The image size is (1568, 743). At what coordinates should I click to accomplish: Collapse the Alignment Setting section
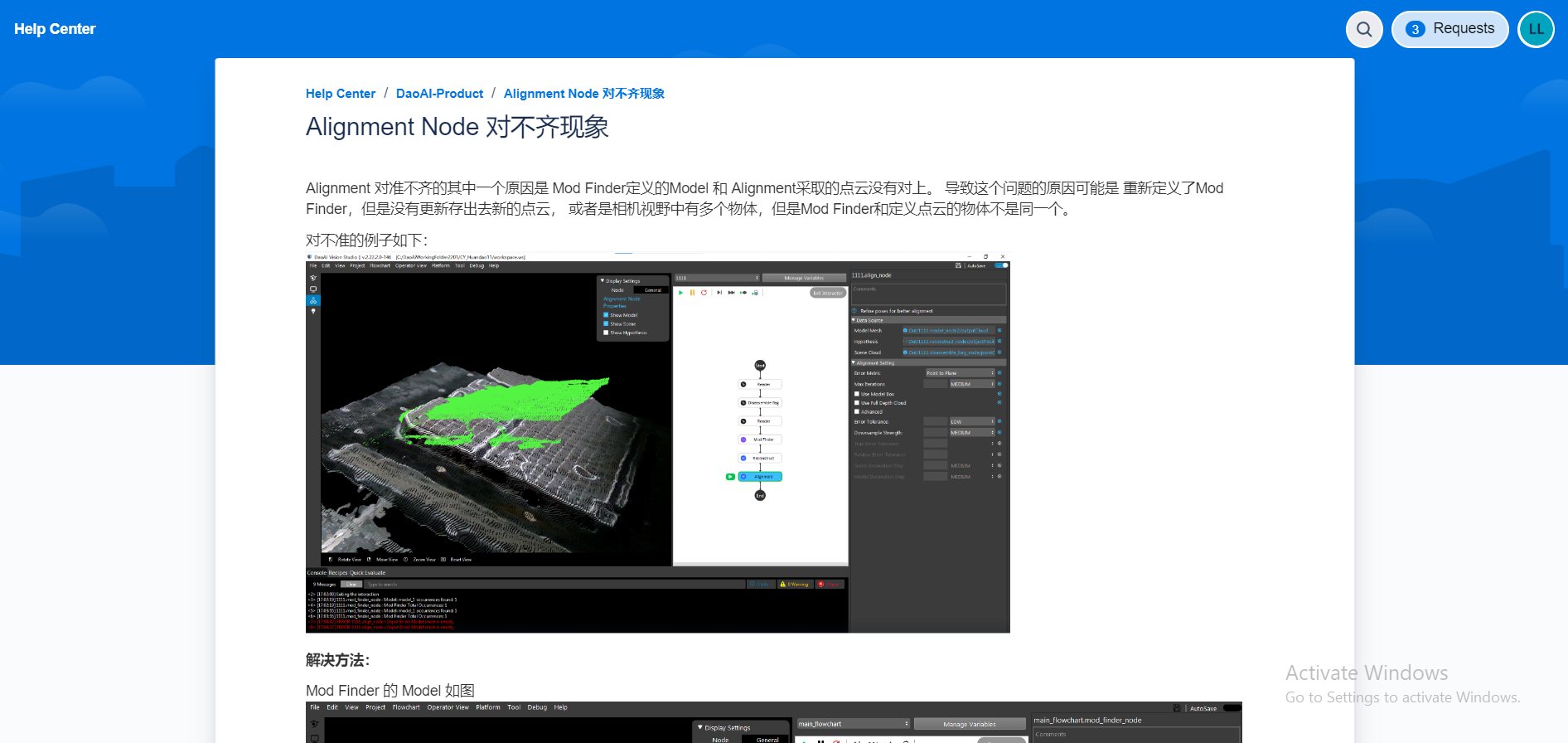(854, 362)
